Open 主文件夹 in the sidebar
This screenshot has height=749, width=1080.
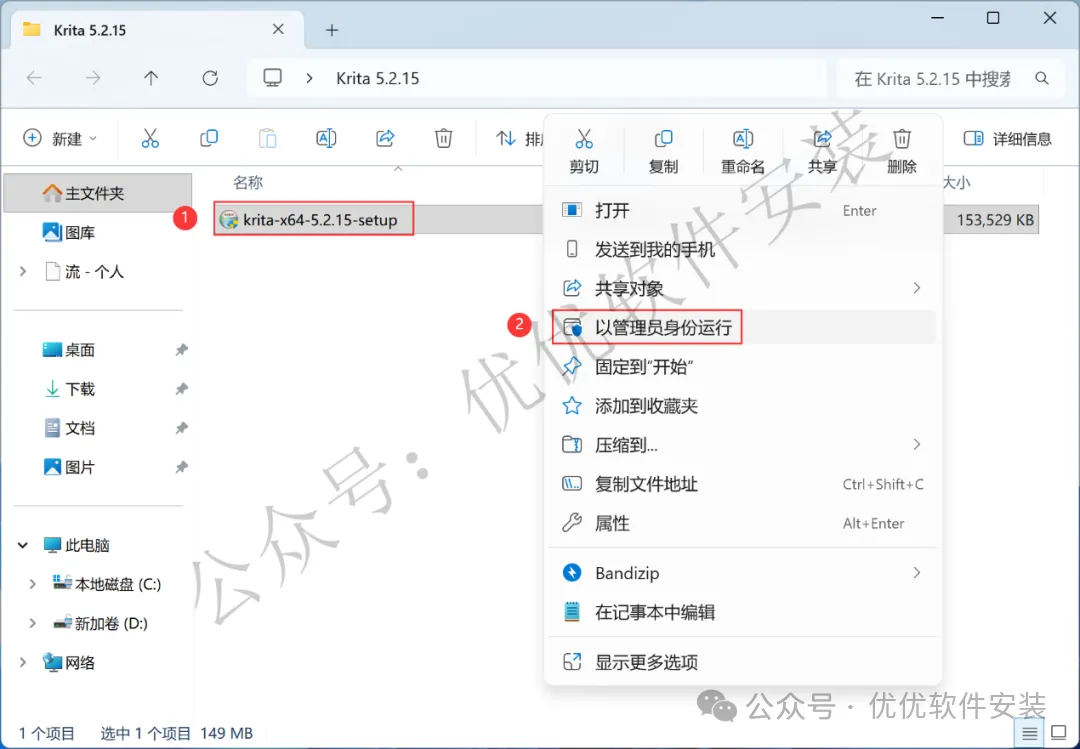97,193
